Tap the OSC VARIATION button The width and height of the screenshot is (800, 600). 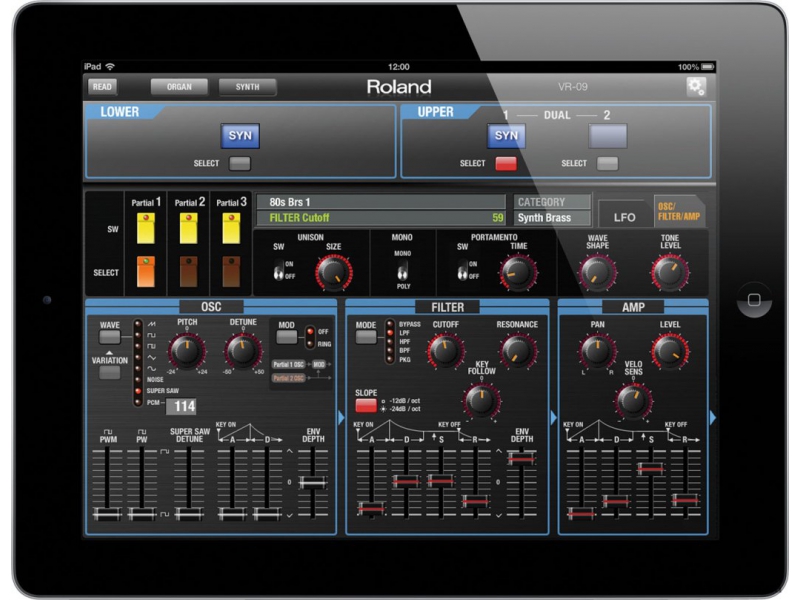click(x=110, y=372)
